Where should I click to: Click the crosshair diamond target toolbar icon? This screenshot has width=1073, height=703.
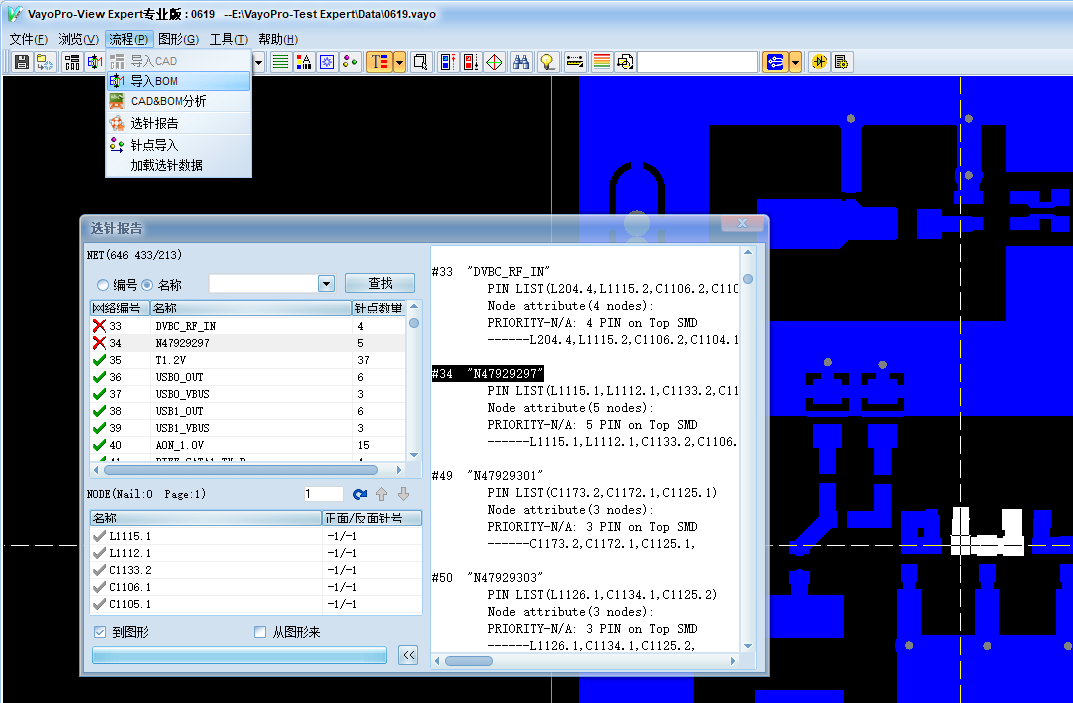pos(494,62)
